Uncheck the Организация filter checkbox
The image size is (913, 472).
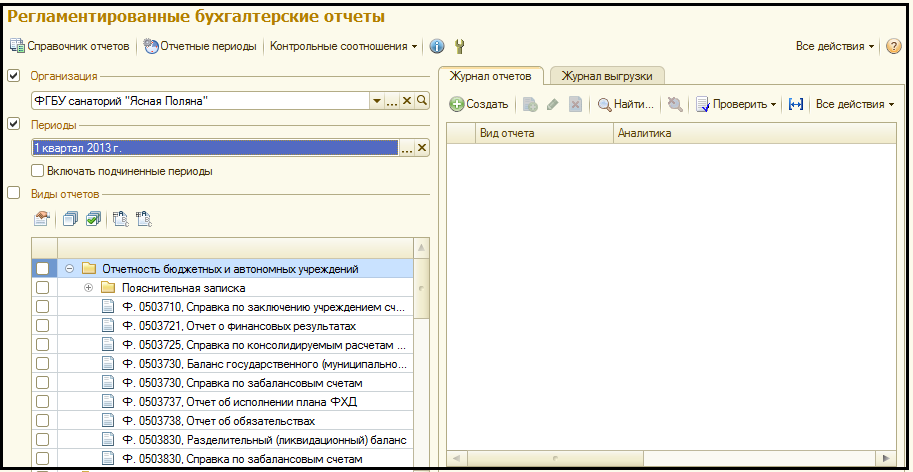tap(14, 75)
